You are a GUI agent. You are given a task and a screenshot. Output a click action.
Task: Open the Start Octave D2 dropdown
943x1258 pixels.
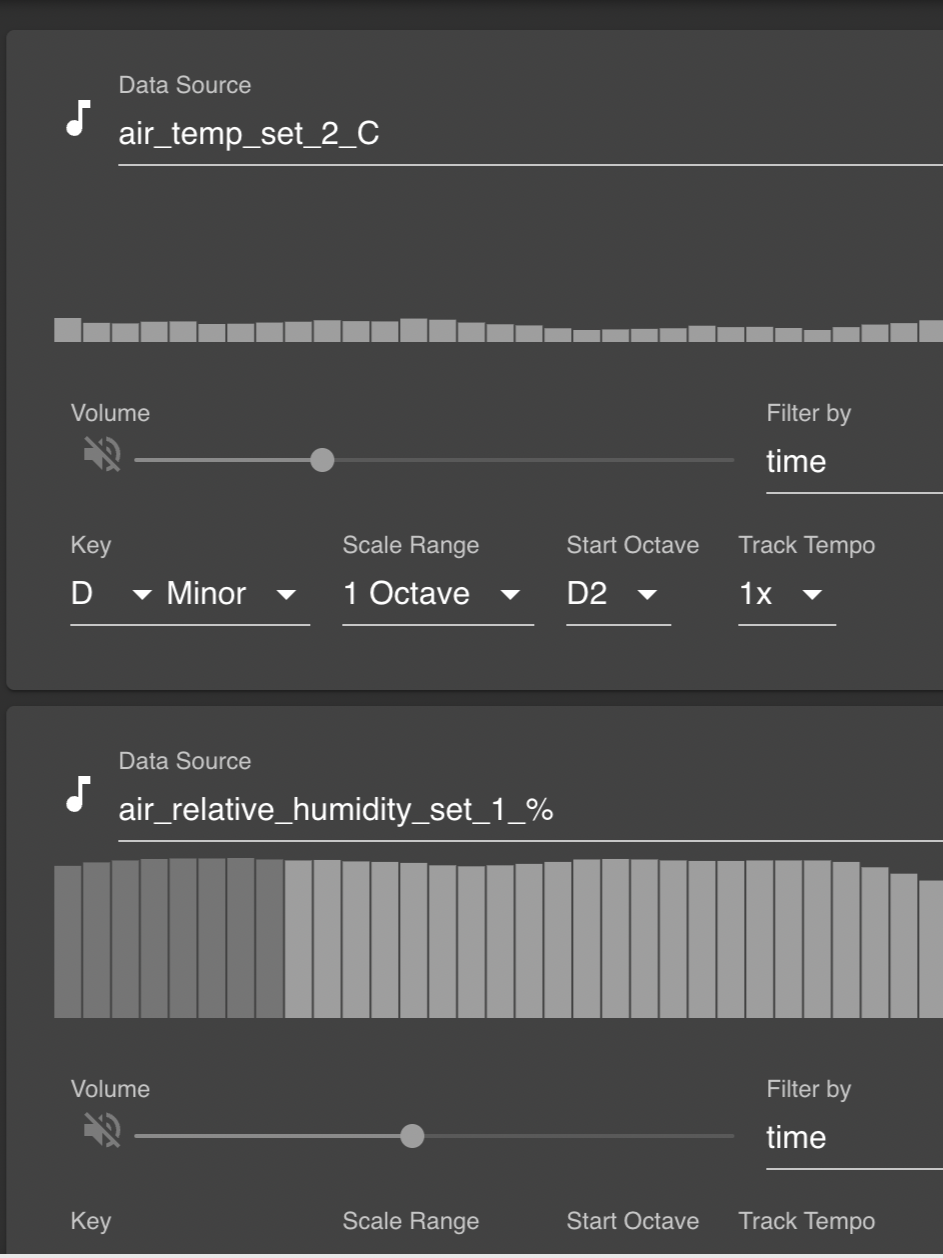point(647,595)
